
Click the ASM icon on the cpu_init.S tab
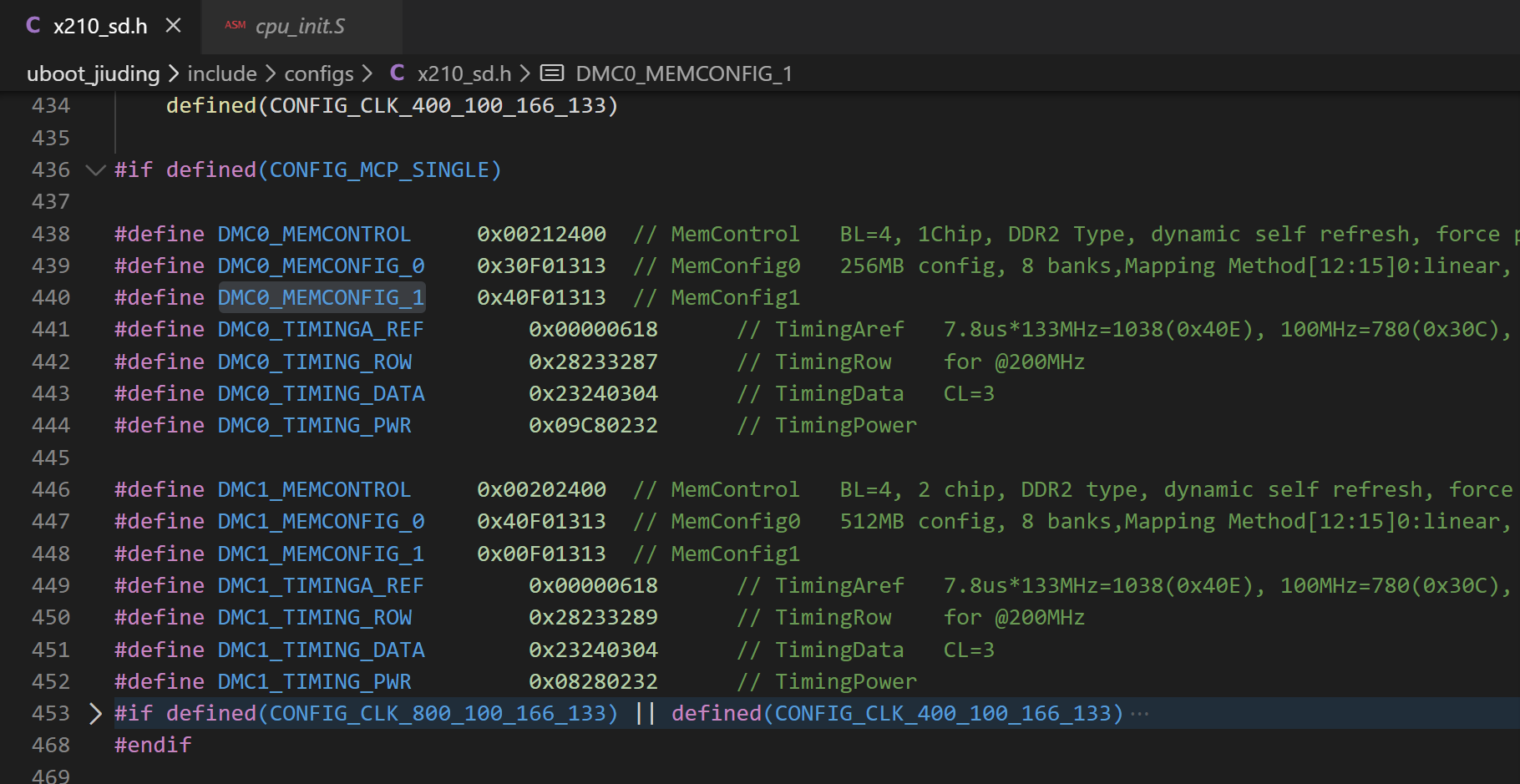(x=235, y=26)
